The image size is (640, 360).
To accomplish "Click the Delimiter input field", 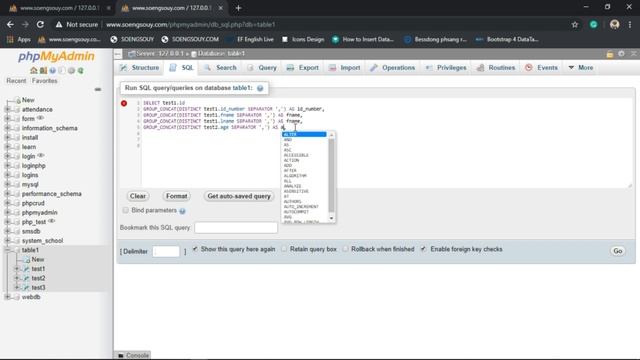I will pyautogui.click(x=166, y=251).
